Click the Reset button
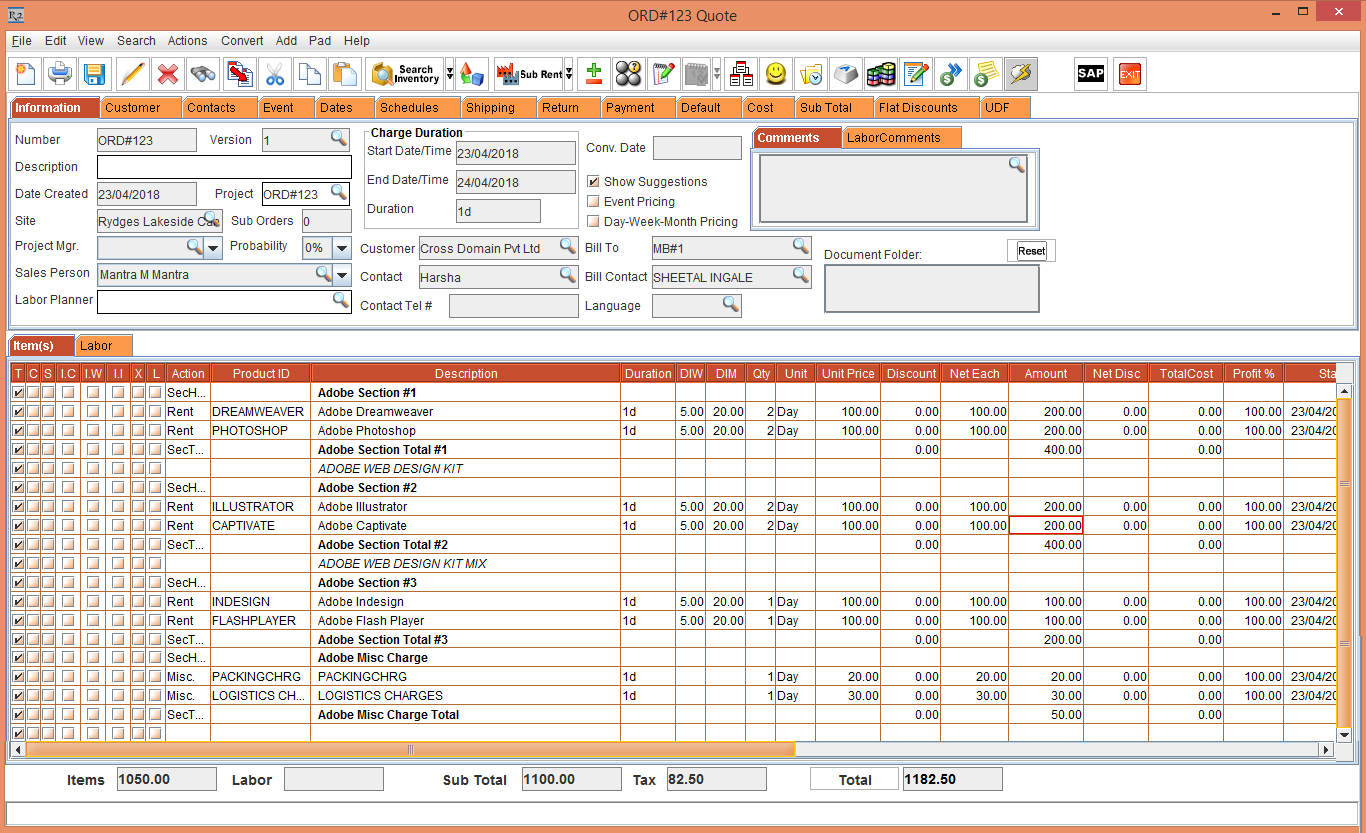1366x833 pixels. (x=1031, y=251)
